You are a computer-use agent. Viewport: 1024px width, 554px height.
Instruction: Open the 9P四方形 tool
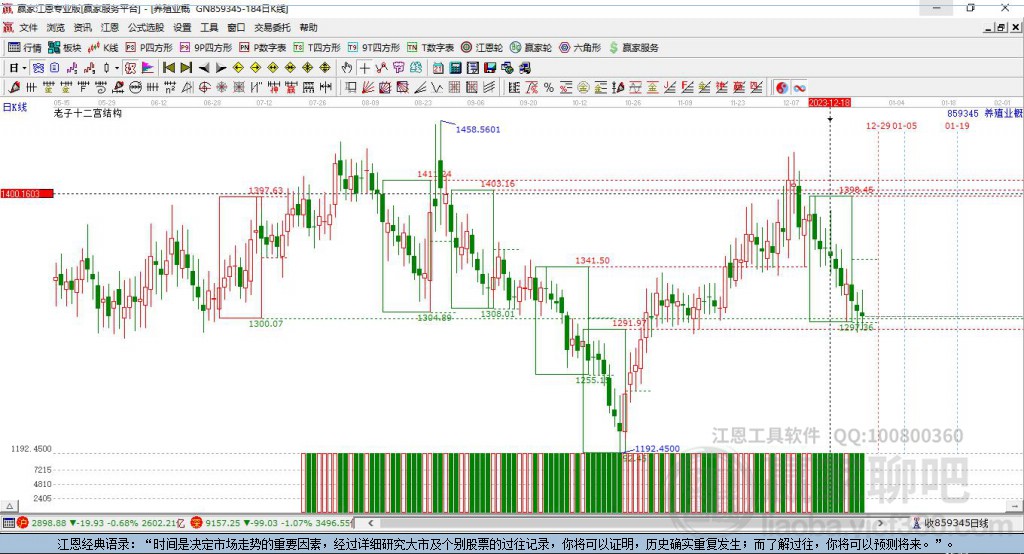[206, 48]
